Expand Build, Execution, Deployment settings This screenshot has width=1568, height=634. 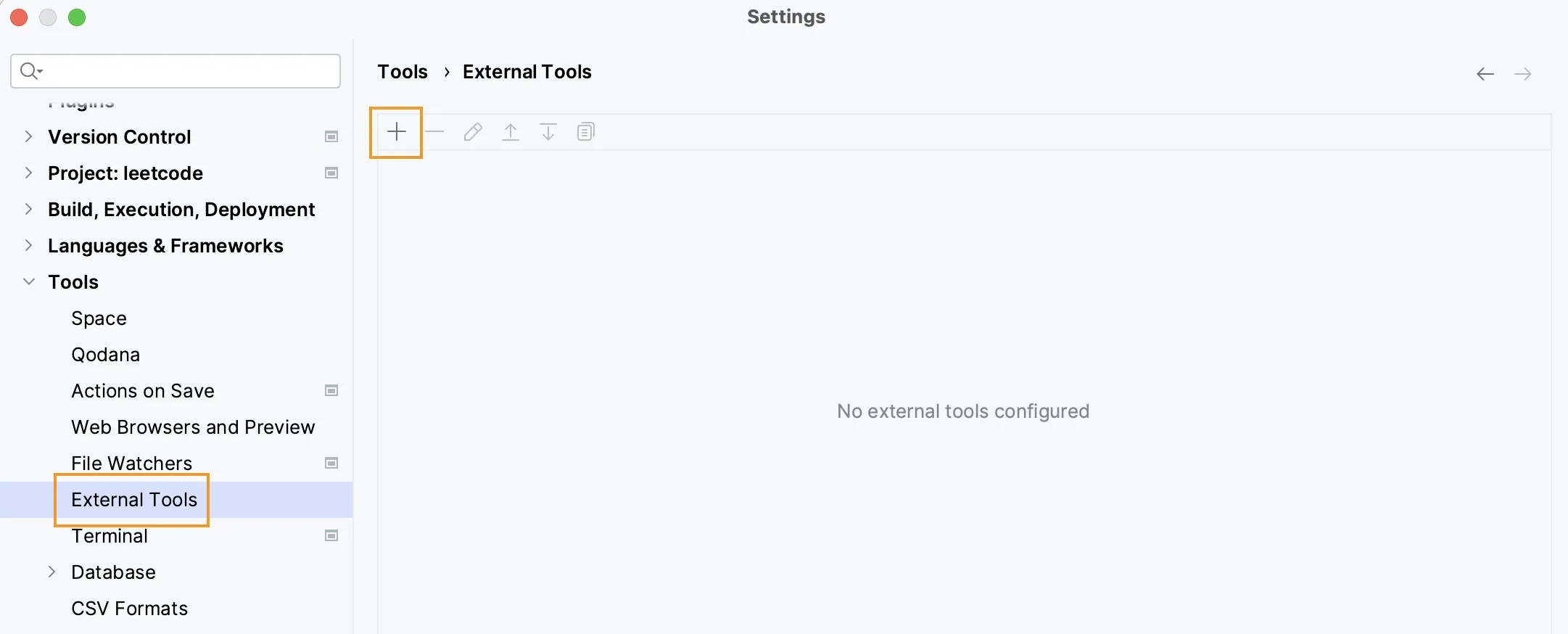pos(28,209)
